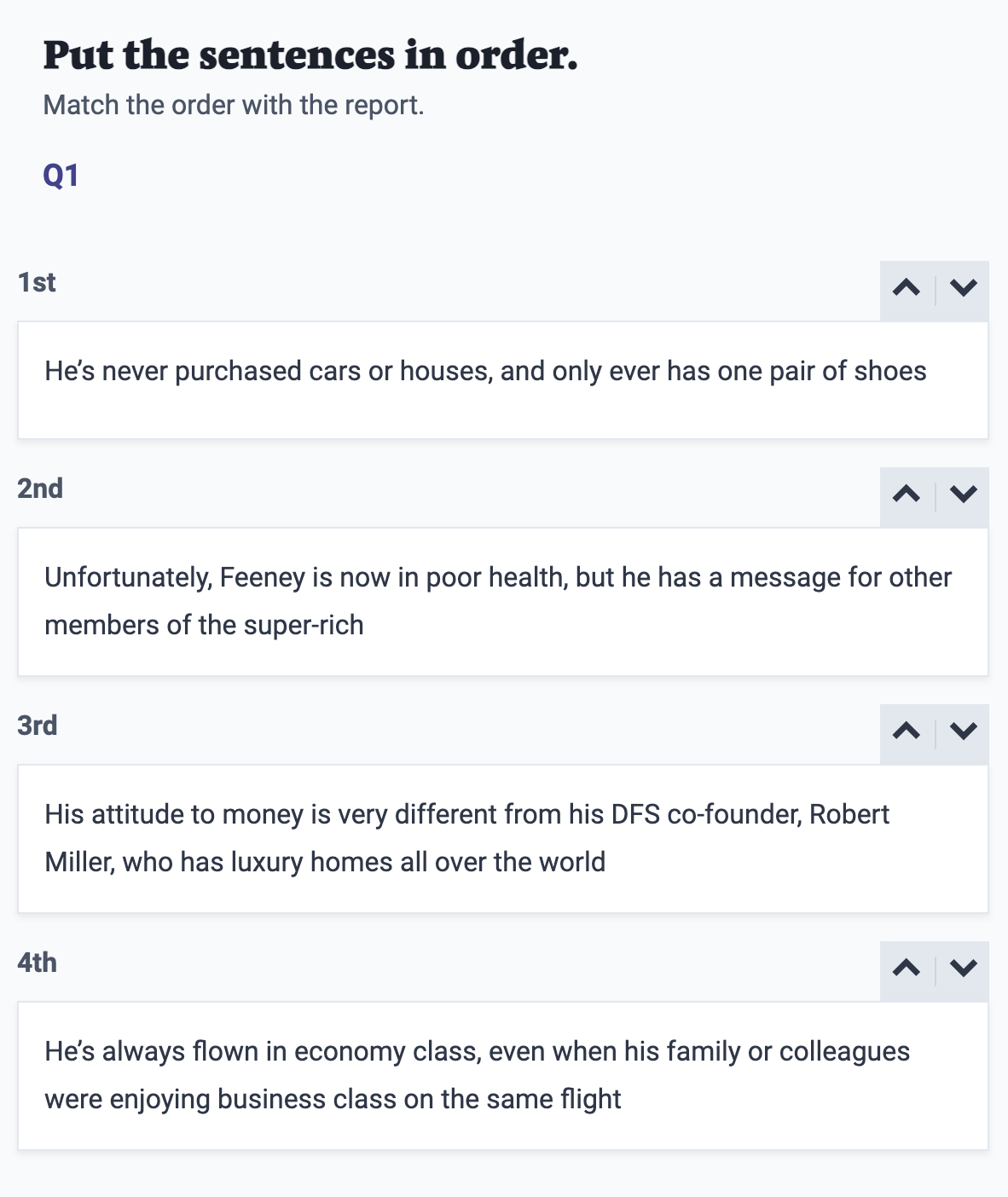Move the 1st sentence up
This screenshot has height=1197, width=1008.
click(907, 288)
